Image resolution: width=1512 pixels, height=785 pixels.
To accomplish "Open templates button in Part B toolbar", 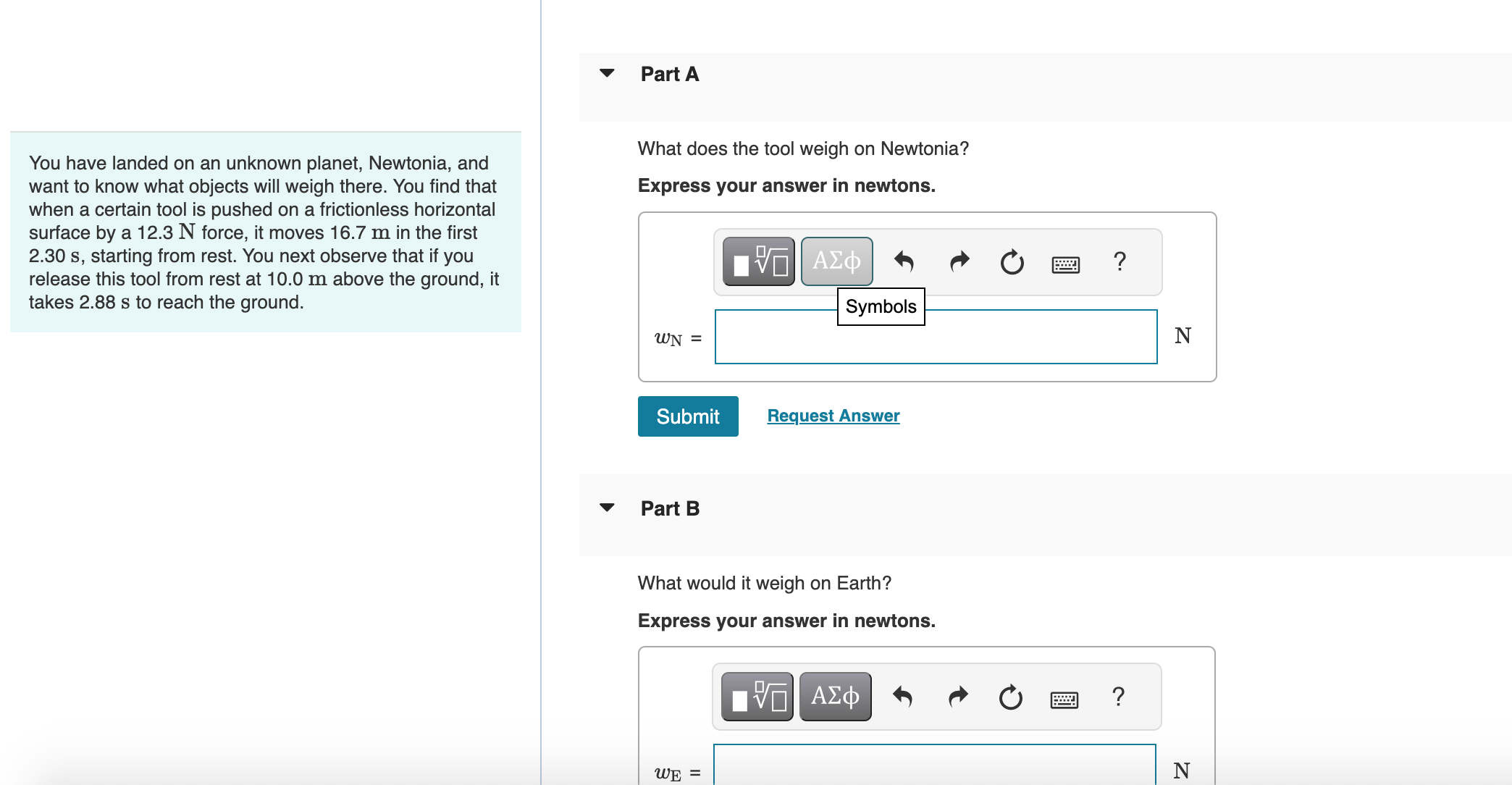I will coord(757,697).
